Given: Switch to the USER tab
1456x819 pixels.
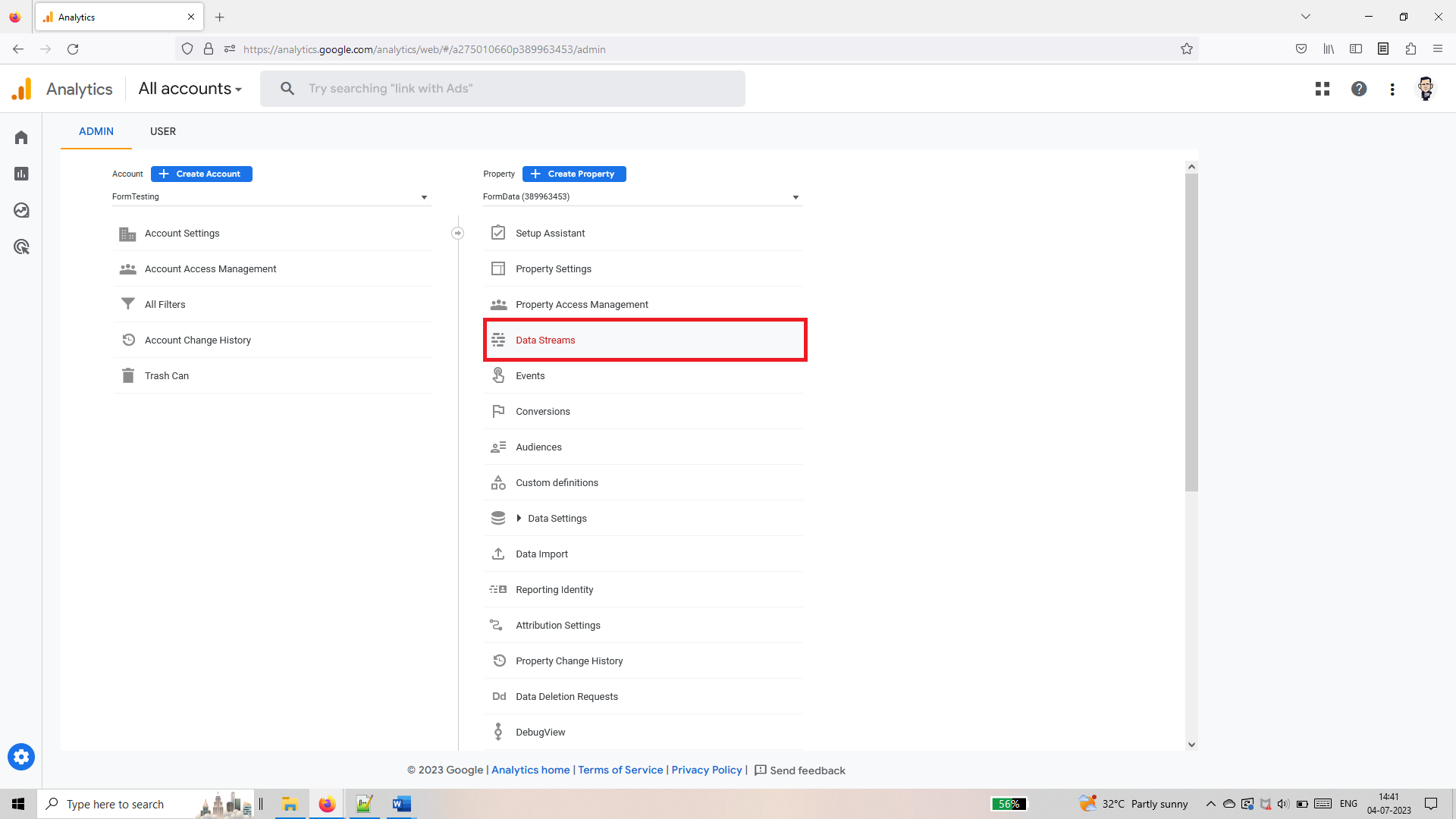Looking at the screenshot, I should 163,131.
